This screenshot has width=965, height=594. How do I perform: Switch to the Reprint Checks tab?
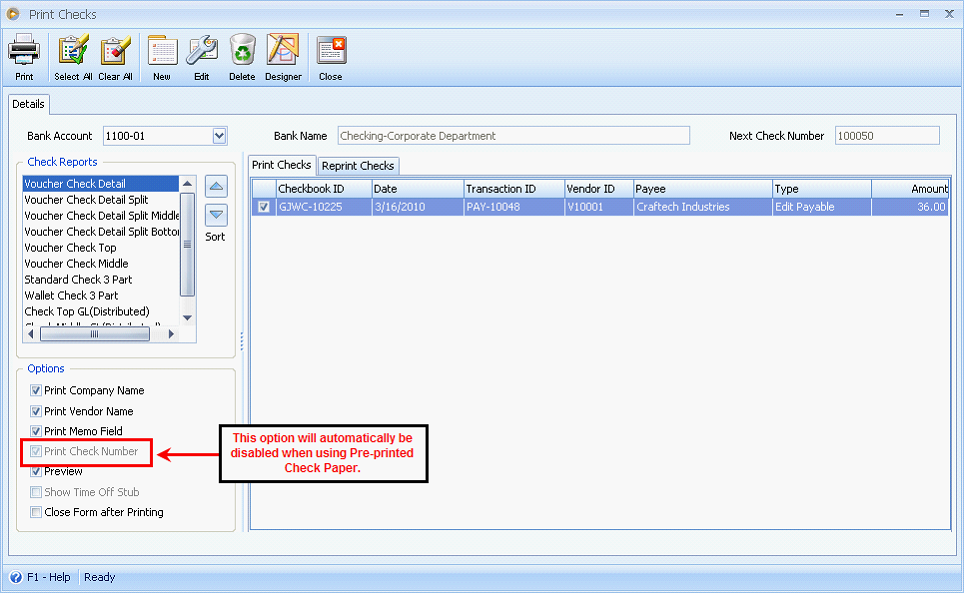(359, 166)
